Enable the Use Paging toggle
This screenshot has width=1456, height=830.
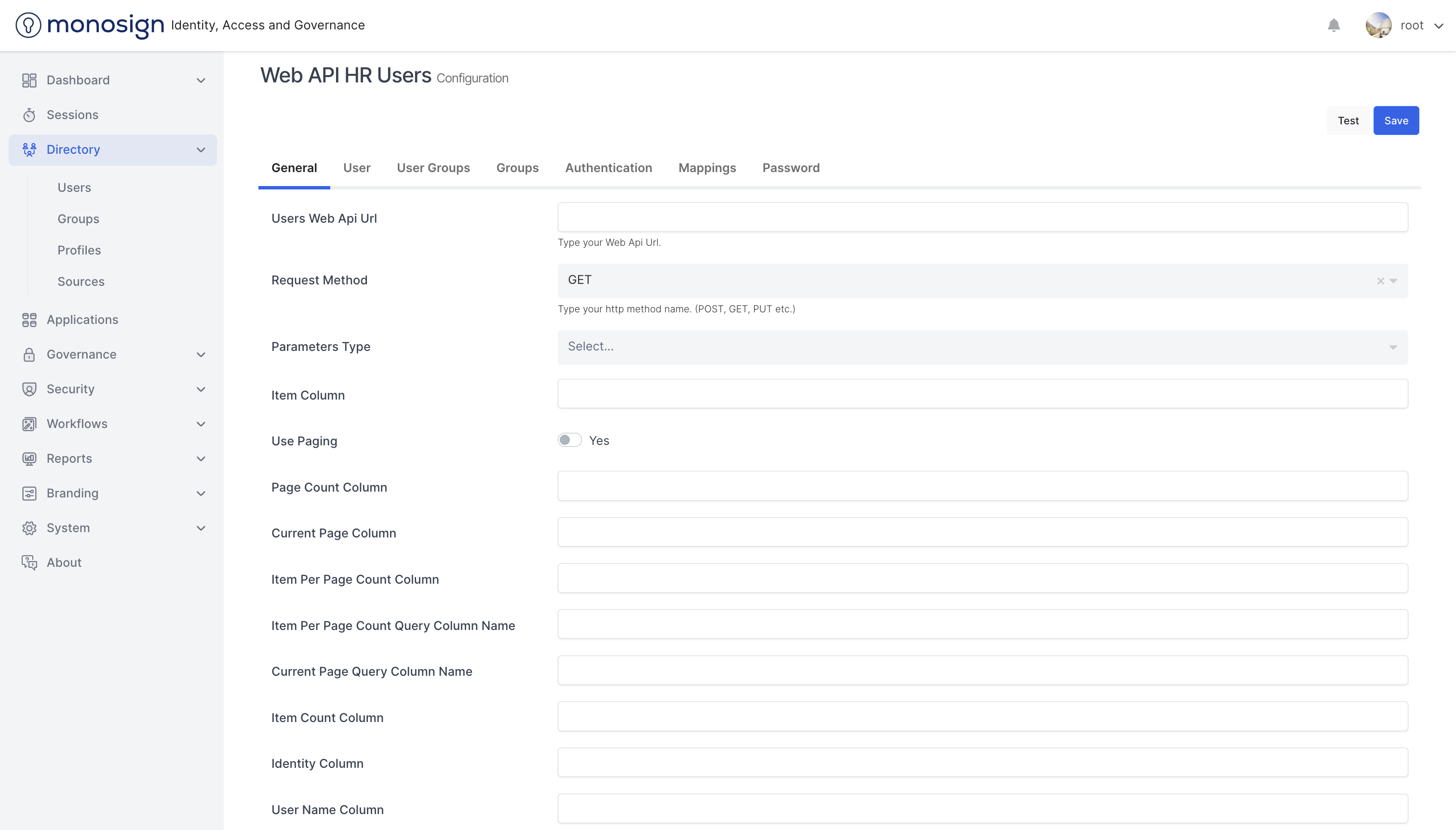click(x=569, y=440)
